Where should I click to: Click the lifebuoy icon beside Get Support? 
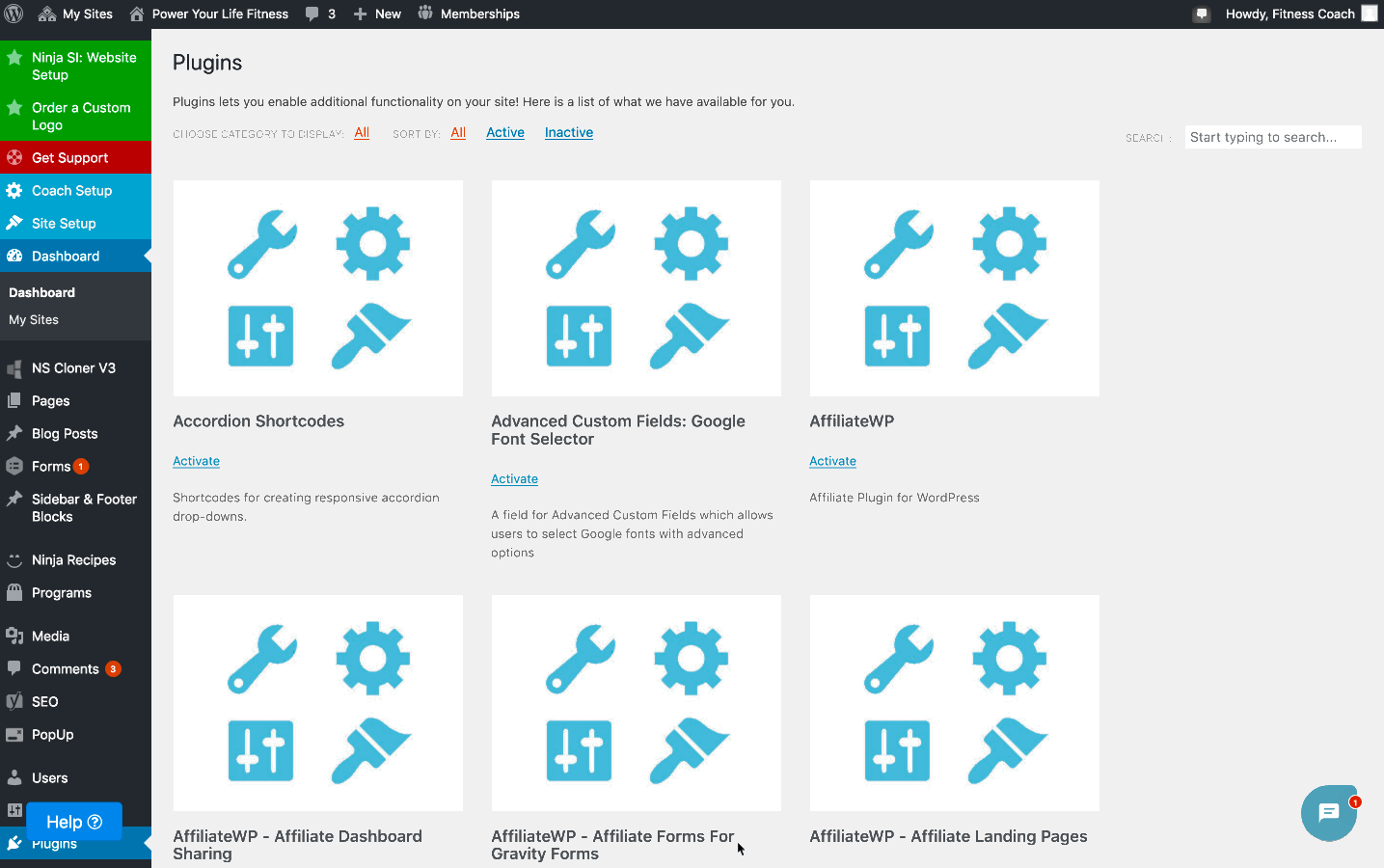(x=14, y=157)
